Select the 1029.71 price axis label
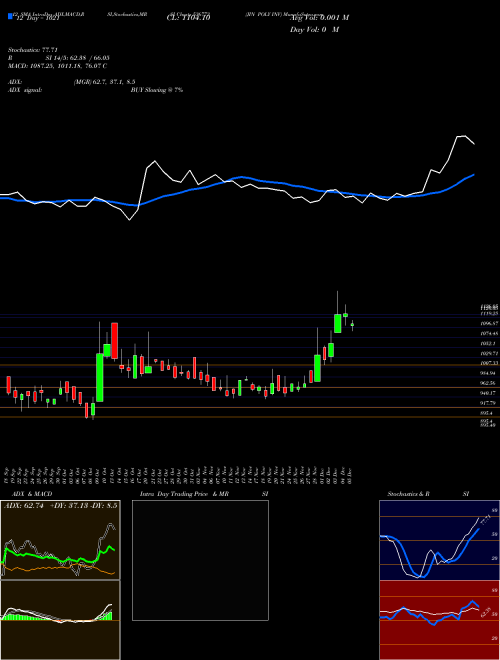500x660 pixels. coord(490,353)
